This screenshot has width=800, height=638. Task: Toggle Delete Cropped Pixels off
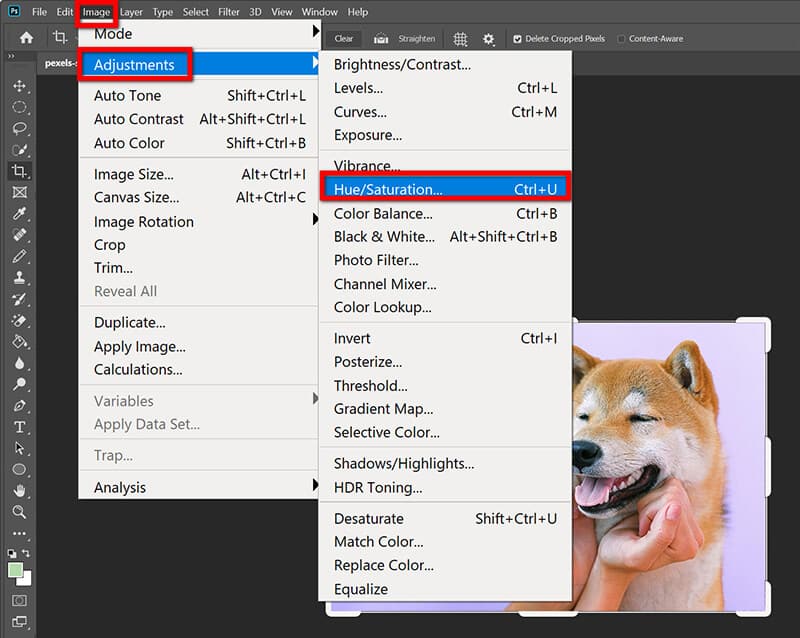519,38
